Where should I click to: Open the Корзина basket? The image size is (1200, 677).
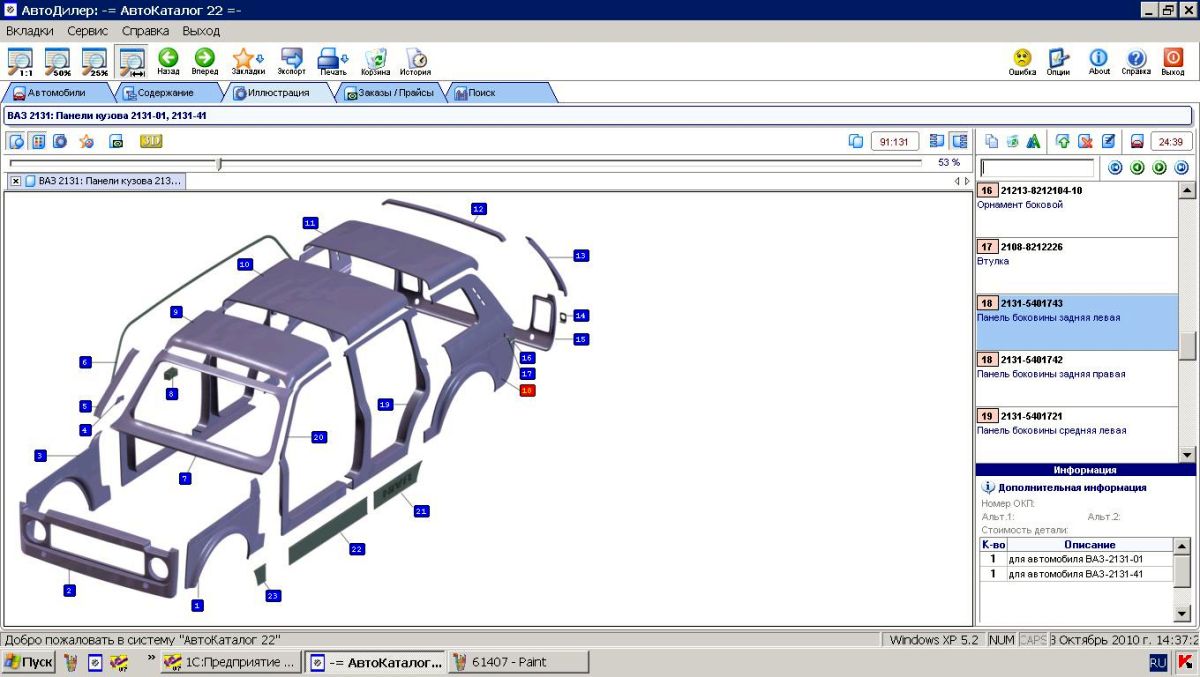coord(376,61)
